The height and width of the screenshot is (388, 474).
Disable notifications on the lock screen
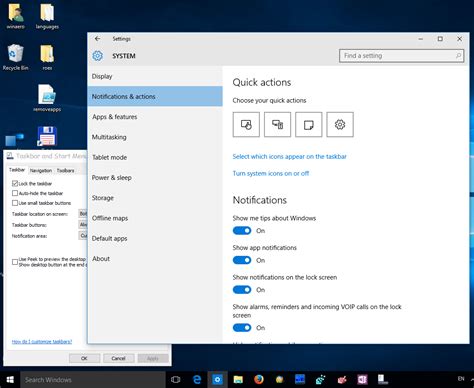click(242, 290)
